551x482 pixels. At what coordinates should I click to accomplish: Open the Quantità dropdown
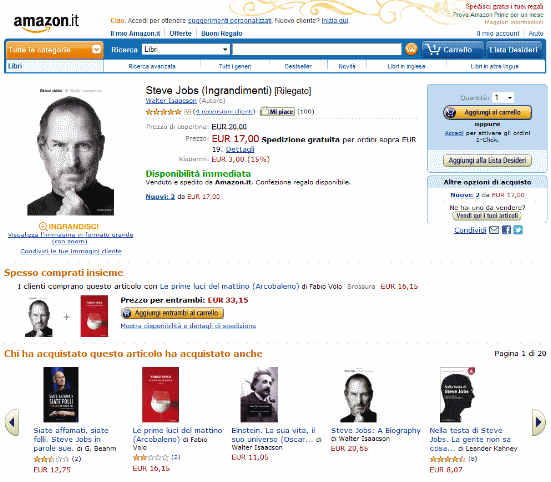503,97
